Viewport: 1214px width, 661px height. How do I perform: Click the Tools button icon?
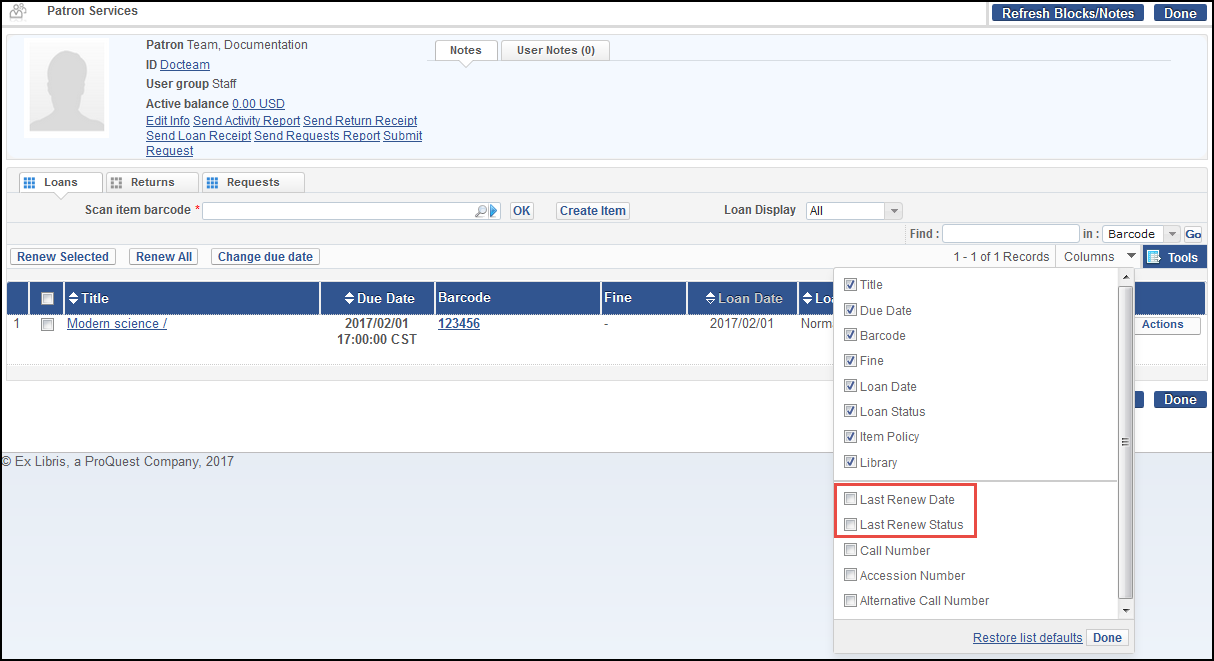(x=1153, y=257)
